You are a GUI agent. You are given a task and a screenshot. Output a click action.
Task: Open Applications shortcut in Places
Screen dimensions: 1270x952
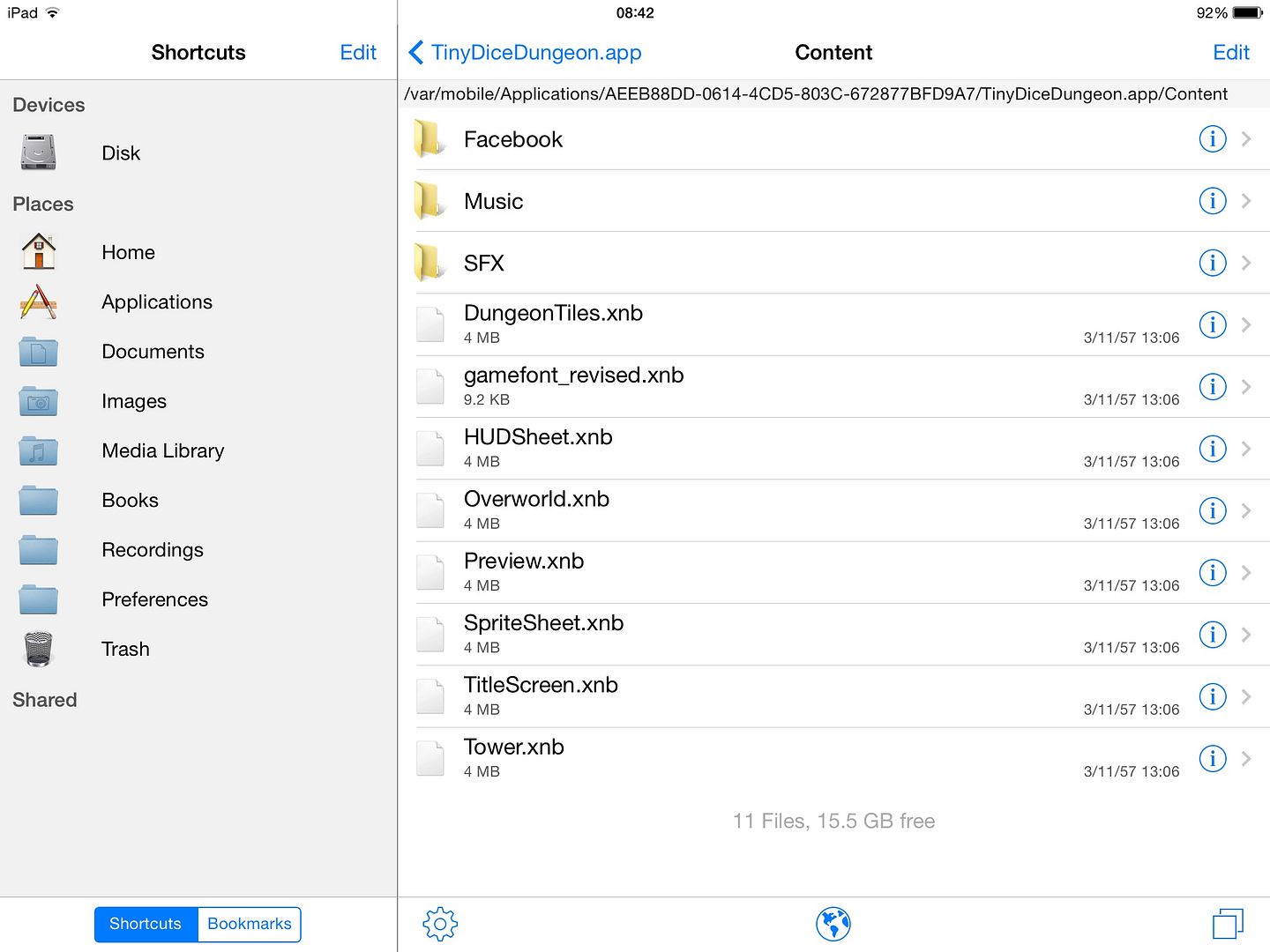[x=156, y=302]
